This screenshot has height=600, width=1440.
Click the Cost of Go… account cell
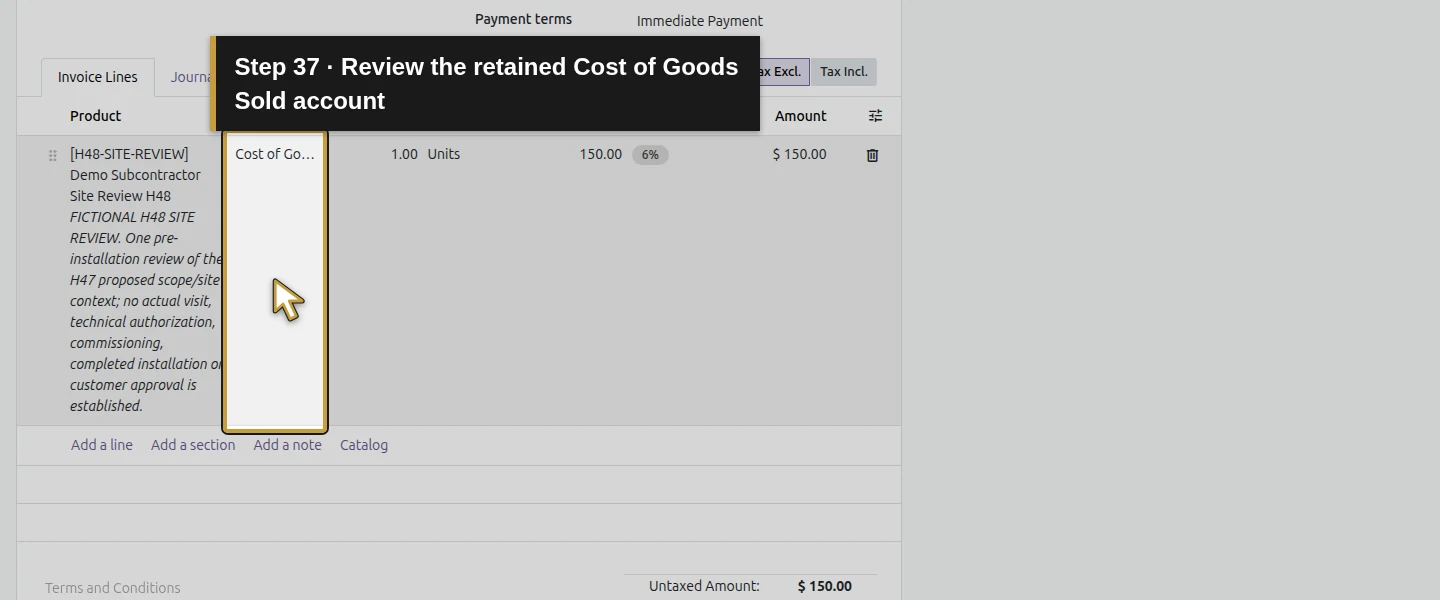tap(275, 154)
